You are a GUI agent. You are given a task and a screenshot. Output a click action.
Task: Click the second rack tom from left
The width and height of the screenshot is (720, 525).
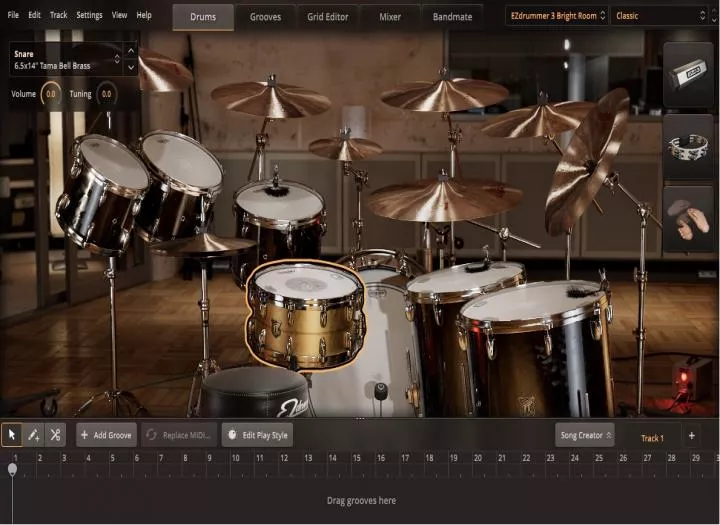tap(181, 184)
